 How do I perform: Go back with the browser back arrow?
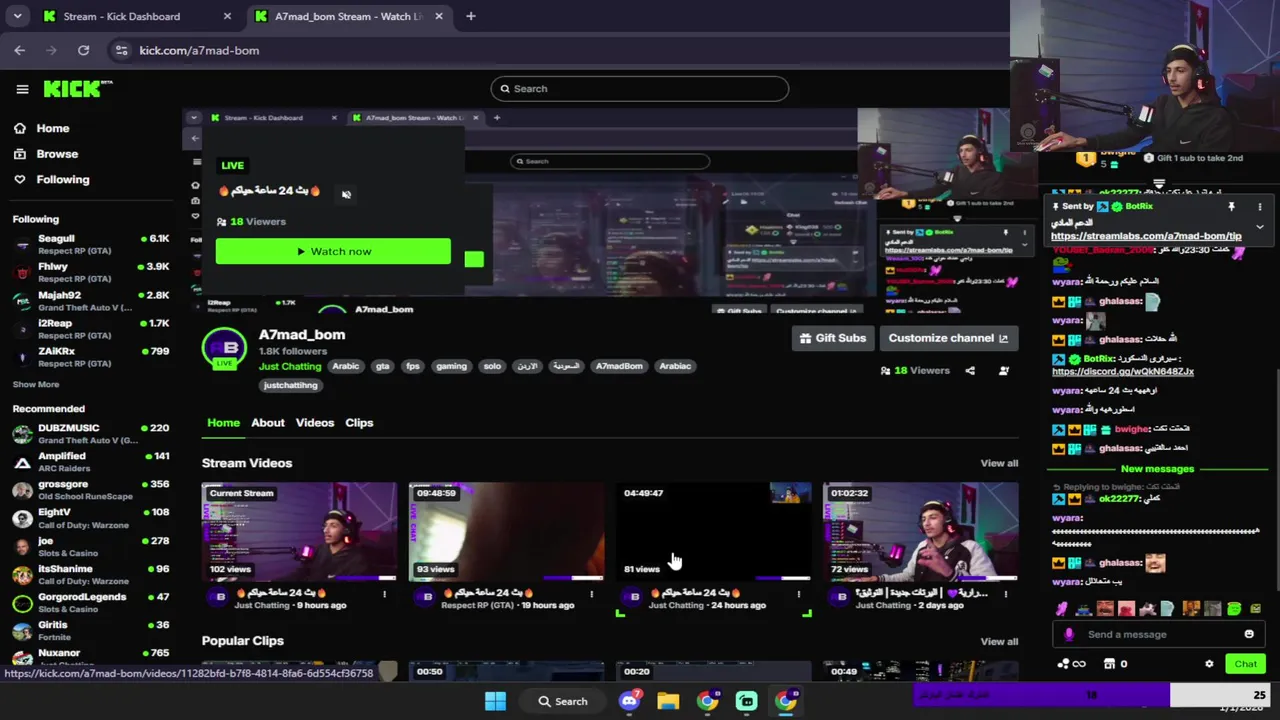click(20, 50)
